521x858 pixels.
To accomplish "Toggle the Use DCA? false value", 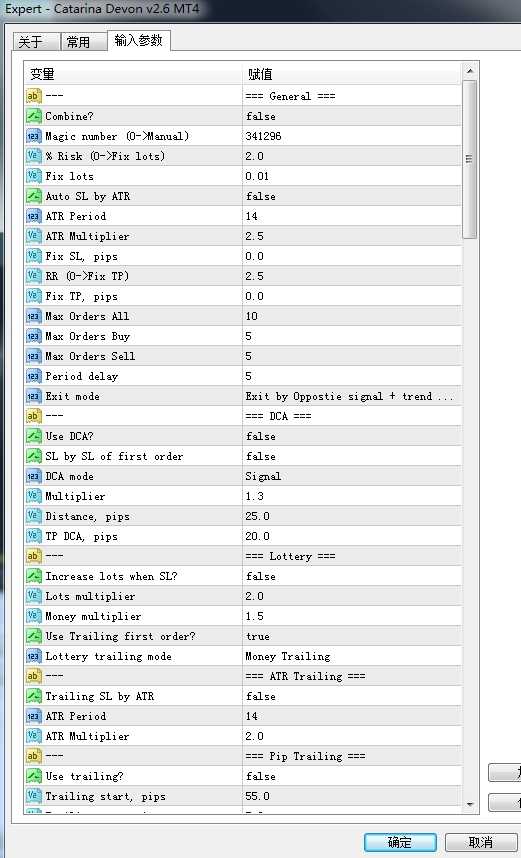I will (352, 437).
